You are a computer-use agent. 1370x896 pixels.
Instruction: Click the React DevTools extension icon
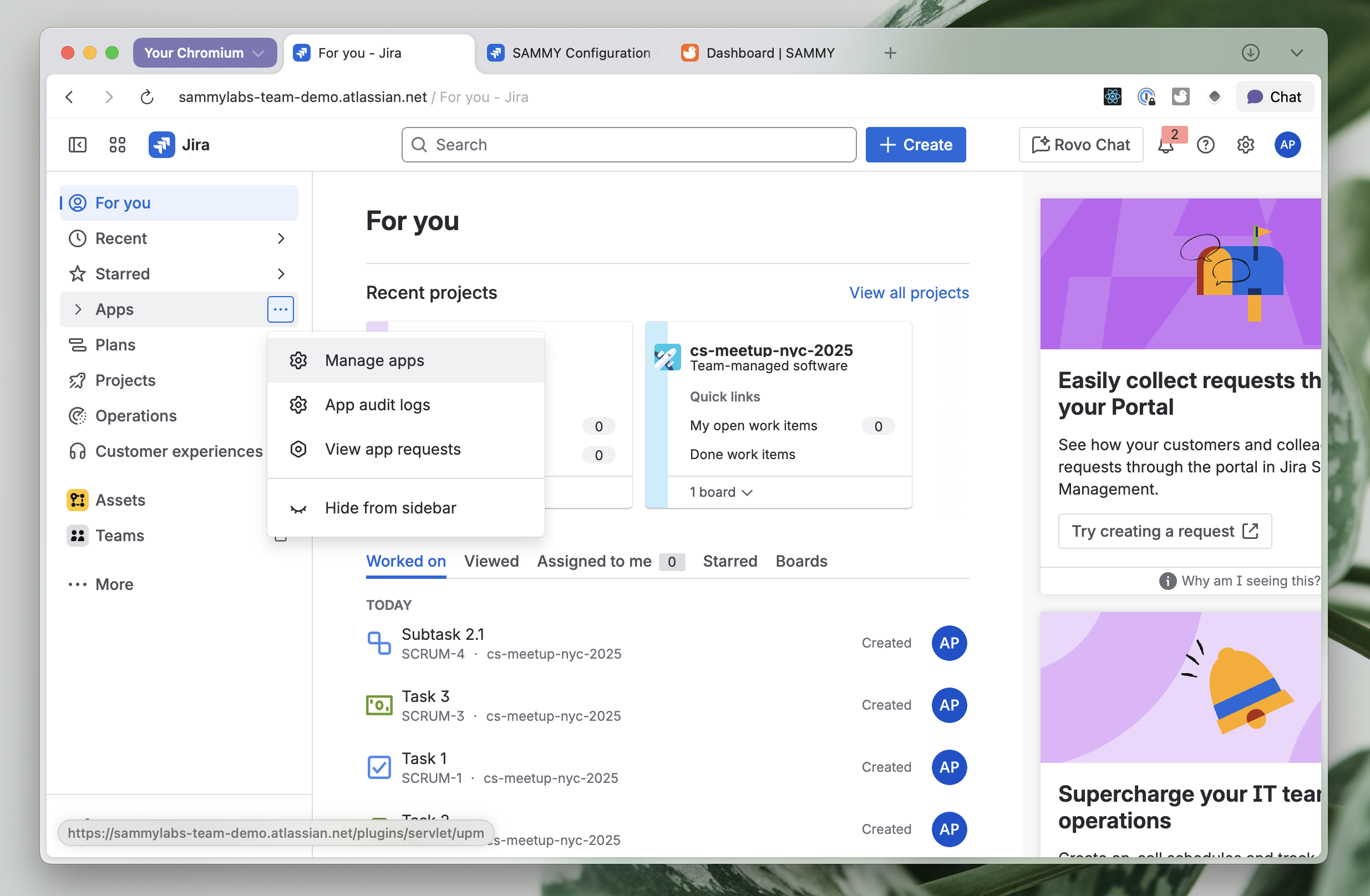pyautogui.click(x=1112, y=96)
